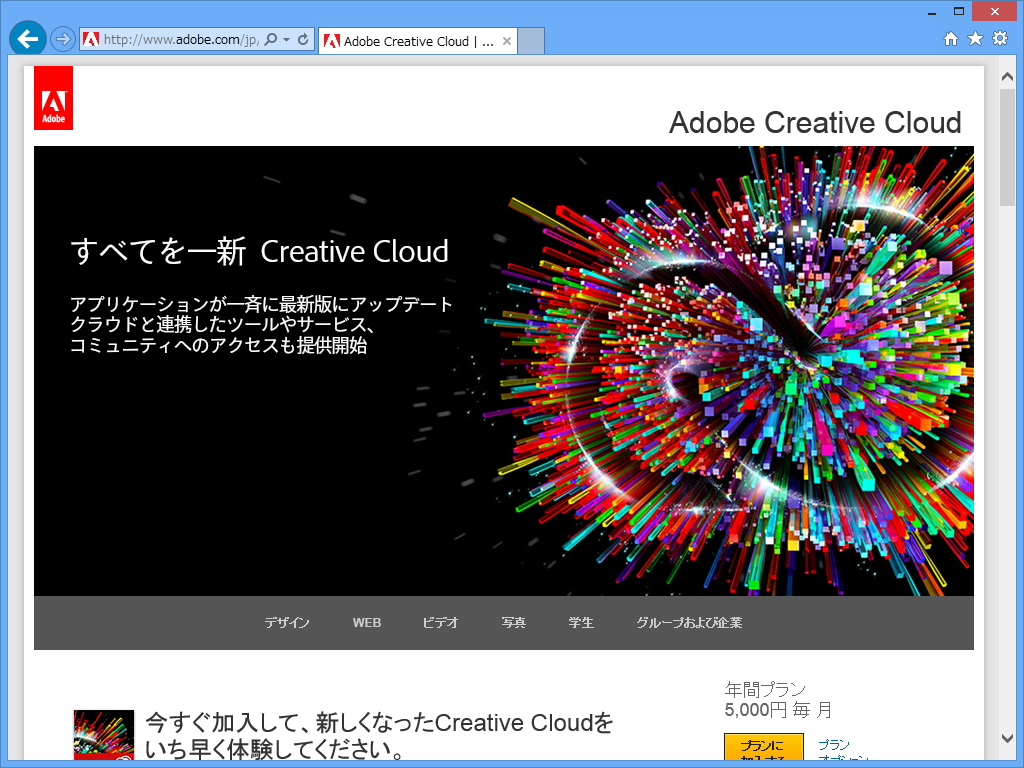
Task: Select WEB in the navigation bar
Action: tap(366, 622)
